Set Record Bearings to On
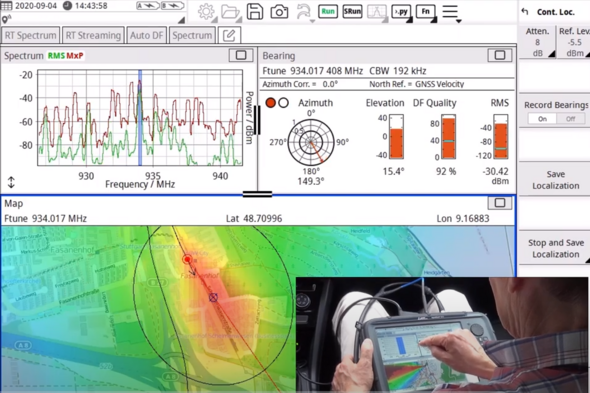Viewport: 590px width, 393px height. click(542, 119)
